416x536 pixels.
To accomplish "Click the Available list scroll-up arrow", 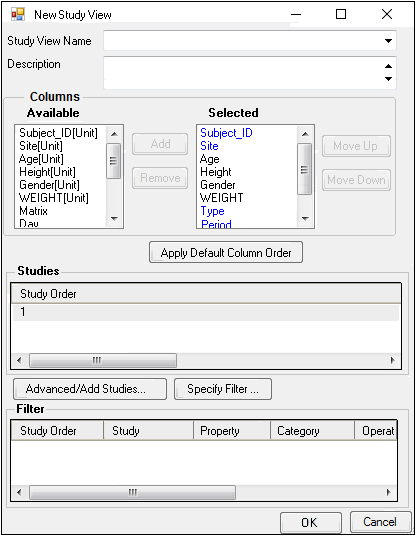I will (x=114, y=134).
